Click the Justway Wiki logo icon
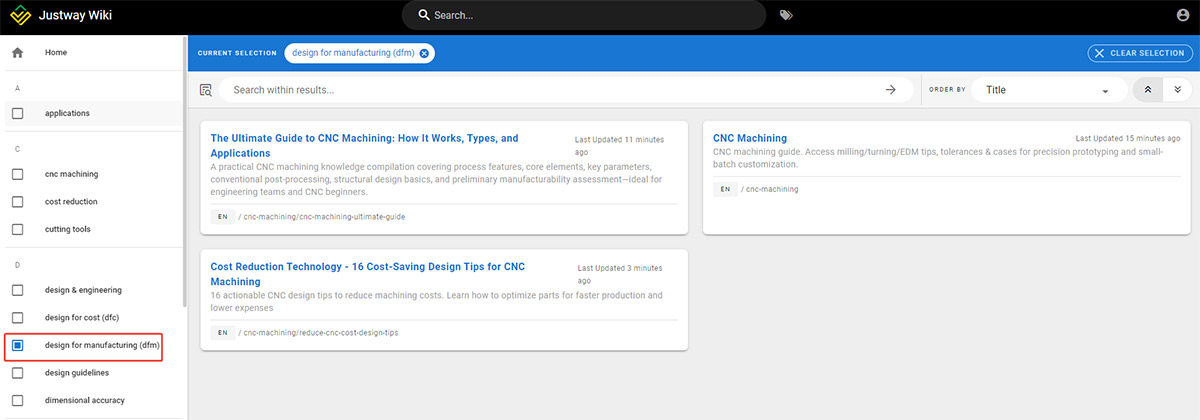The image size is (1200, 420). point(21,15)
